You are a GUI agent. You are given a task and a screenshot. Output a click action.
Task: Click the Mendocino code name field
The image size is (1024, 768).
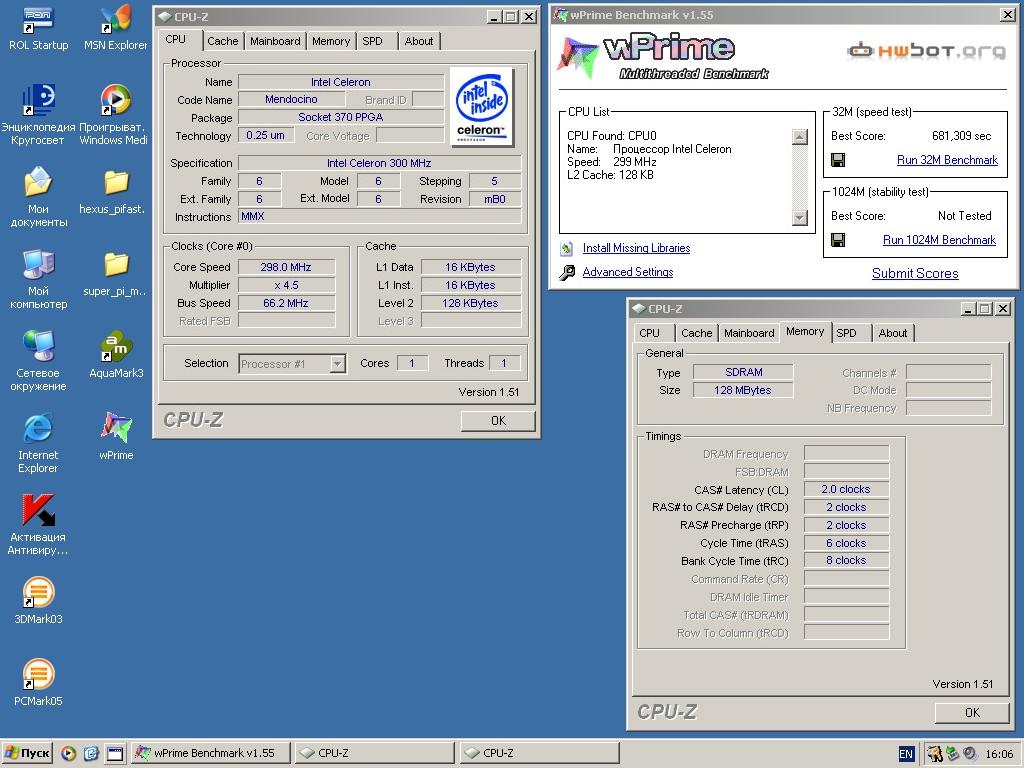tap(292, 99)
